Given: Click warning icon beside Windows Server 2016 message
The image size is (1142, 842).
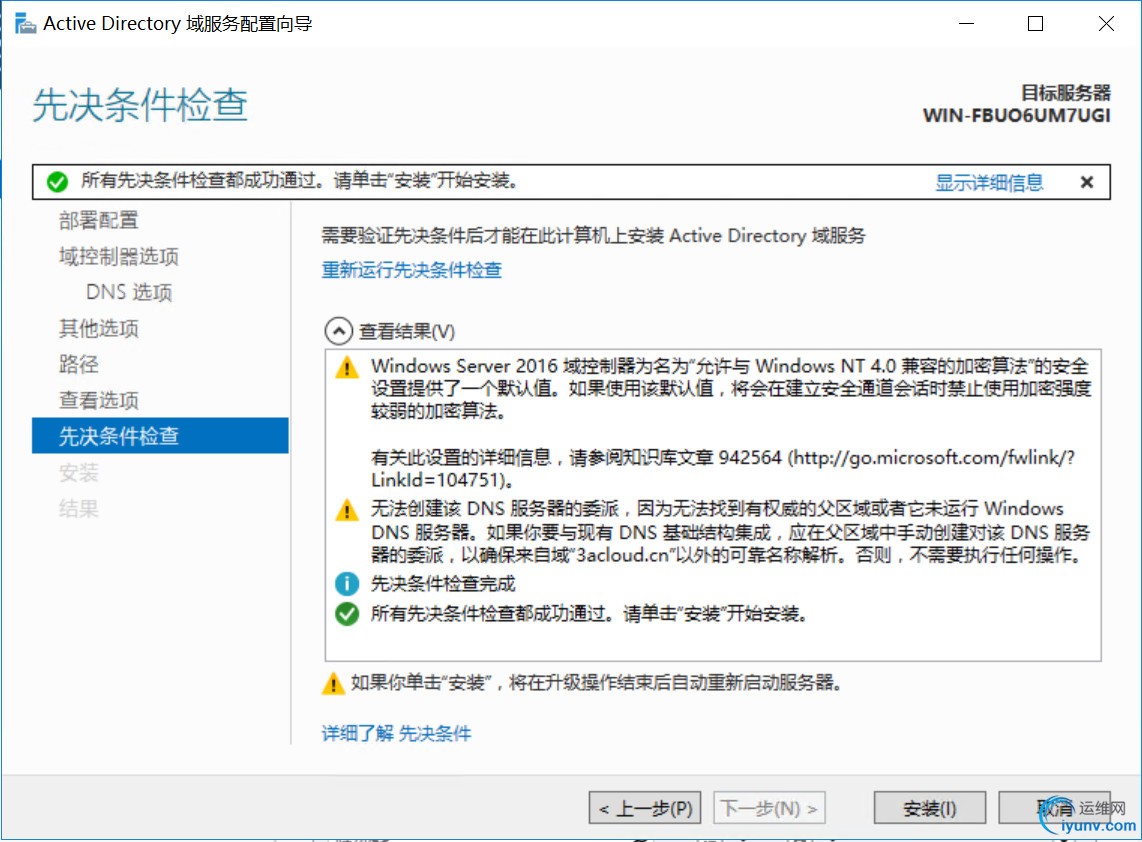Looking at the screenshot, I should coord(347,367).
